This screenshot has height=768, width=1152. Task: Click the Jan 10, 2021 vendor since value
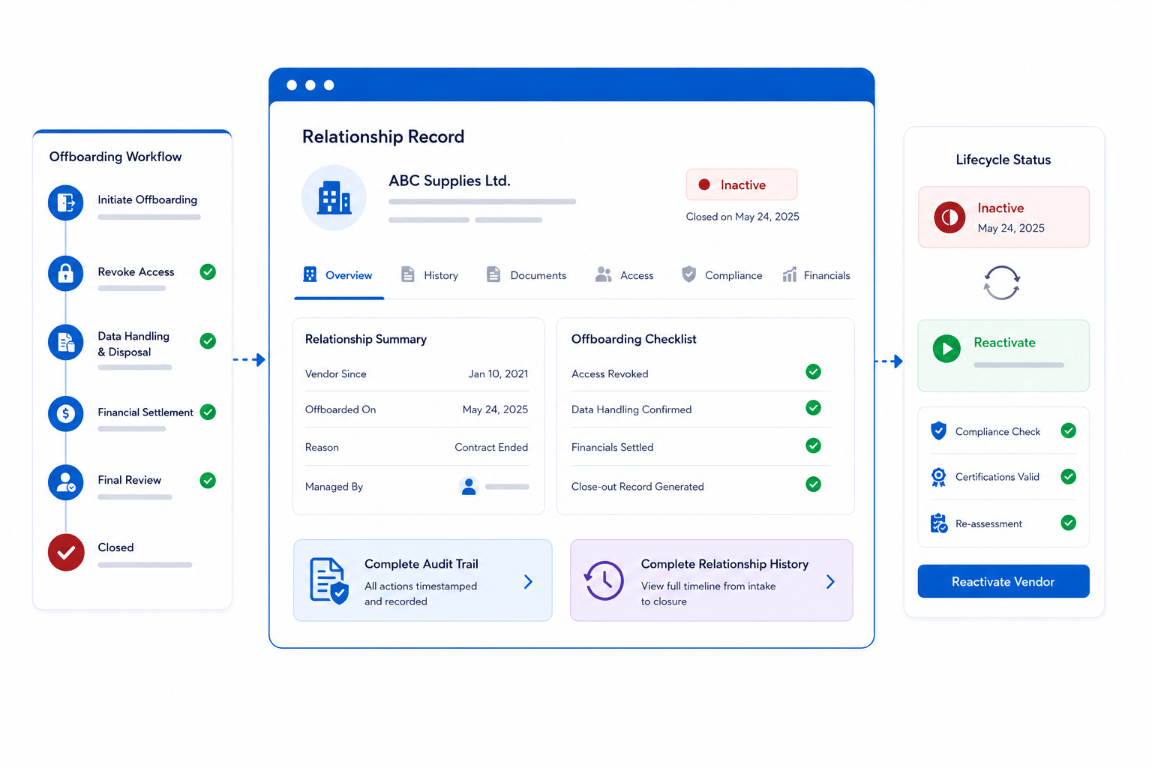pyautogui.click(x=498, y=374)
